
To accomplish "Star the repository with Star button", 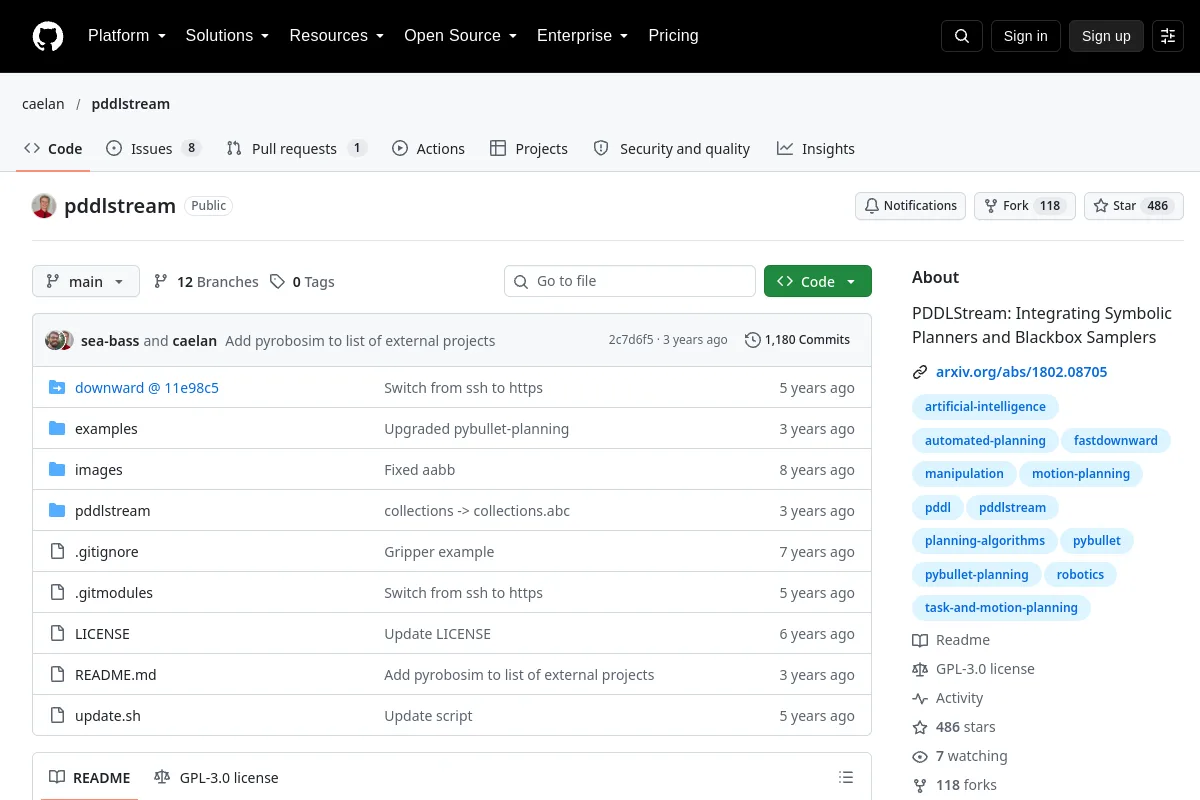I will click(1134, 206).
